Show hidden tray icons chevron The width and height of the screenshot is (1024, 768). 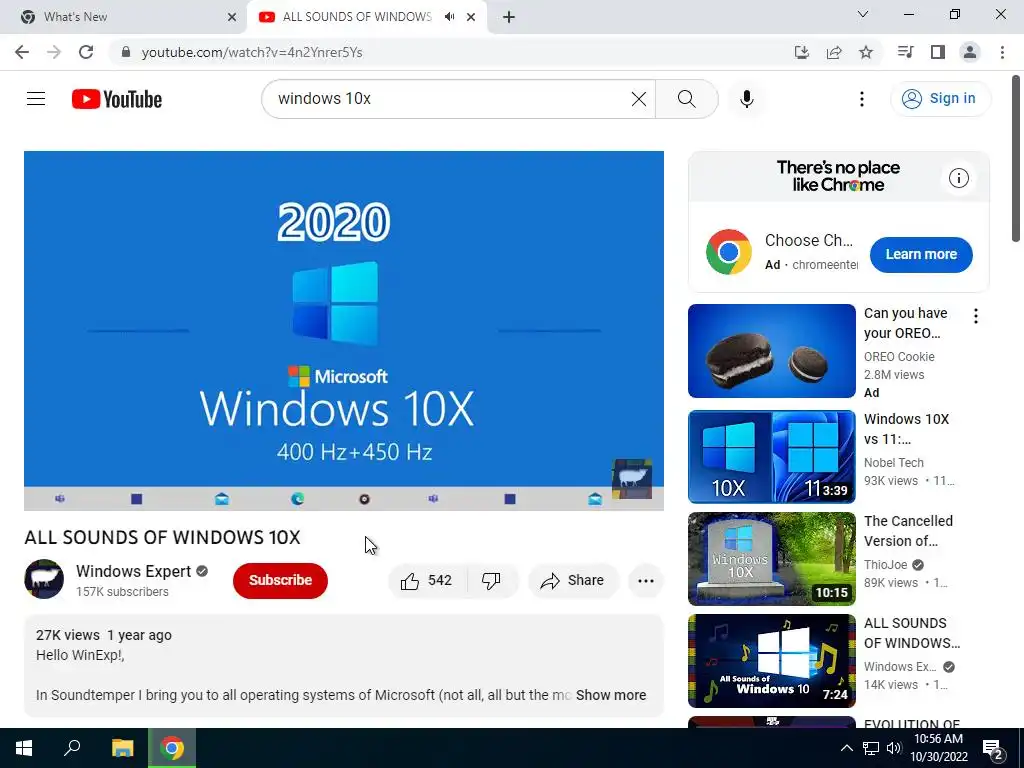[846, 748]
